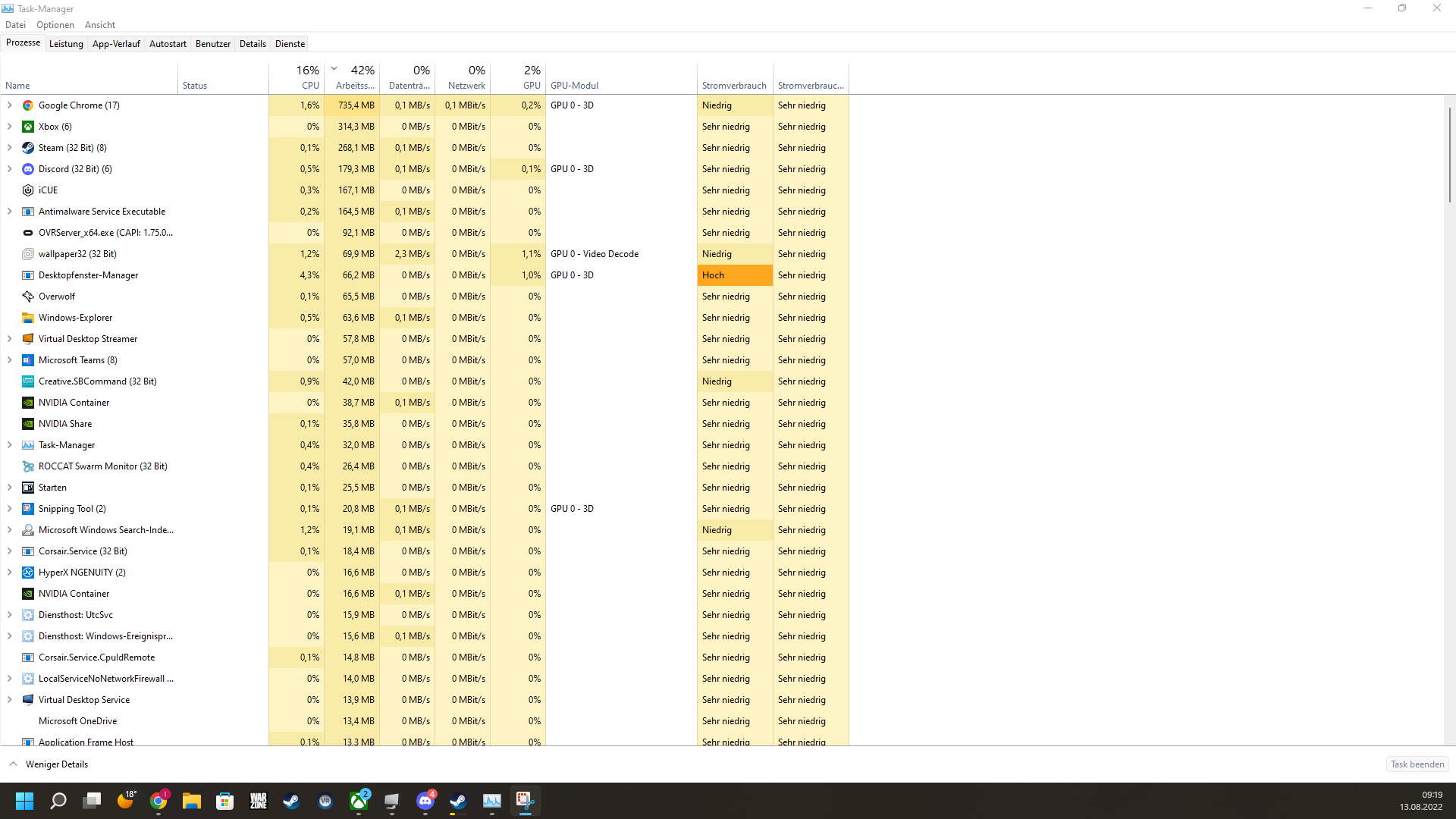Screen dimensions: 1456x819
Task: Open Windows Start button in taskbar
Action: click(x=24, y=801)
